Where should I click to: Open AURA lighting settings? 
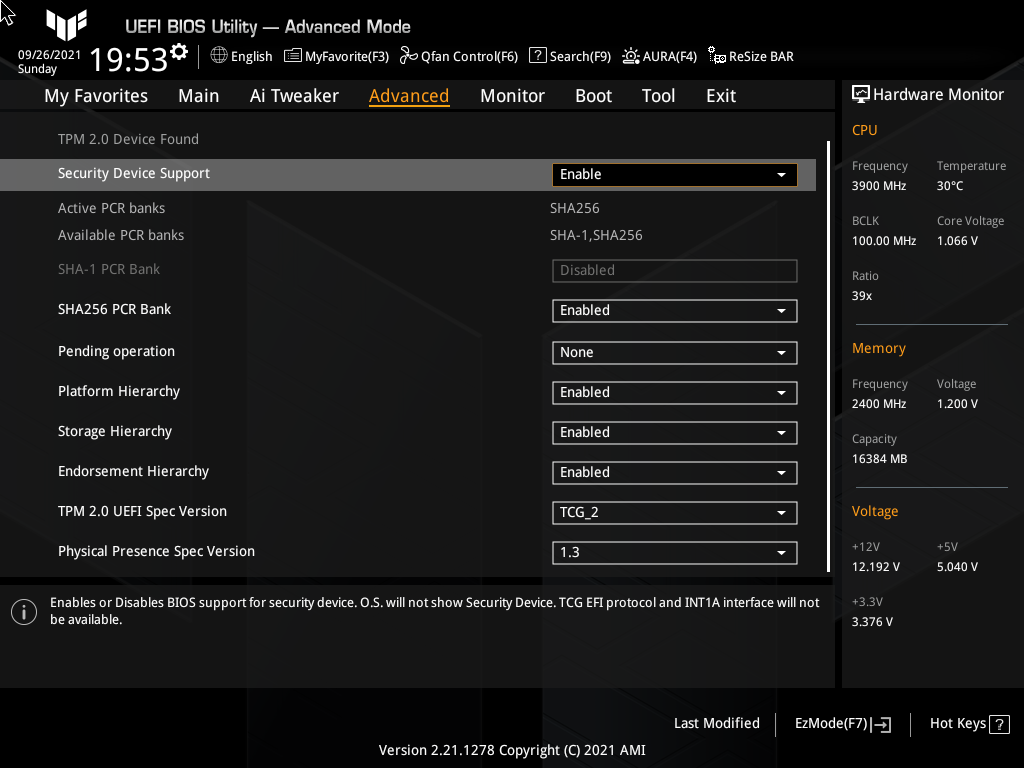point(659,56)
